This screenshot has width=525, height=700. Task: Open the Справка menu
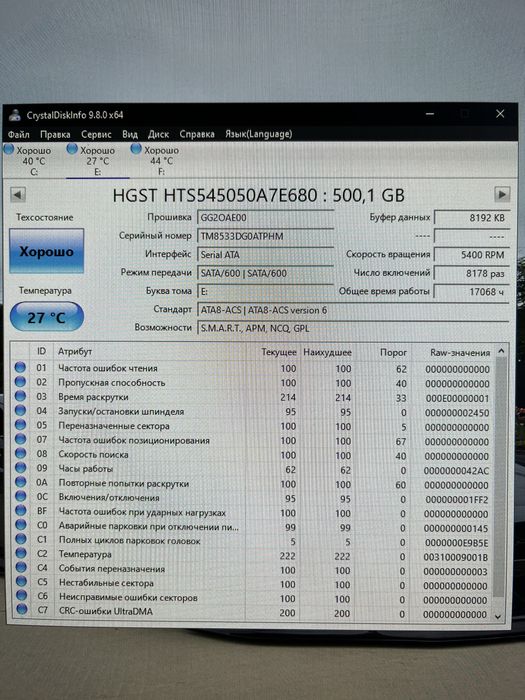point(197,134)
